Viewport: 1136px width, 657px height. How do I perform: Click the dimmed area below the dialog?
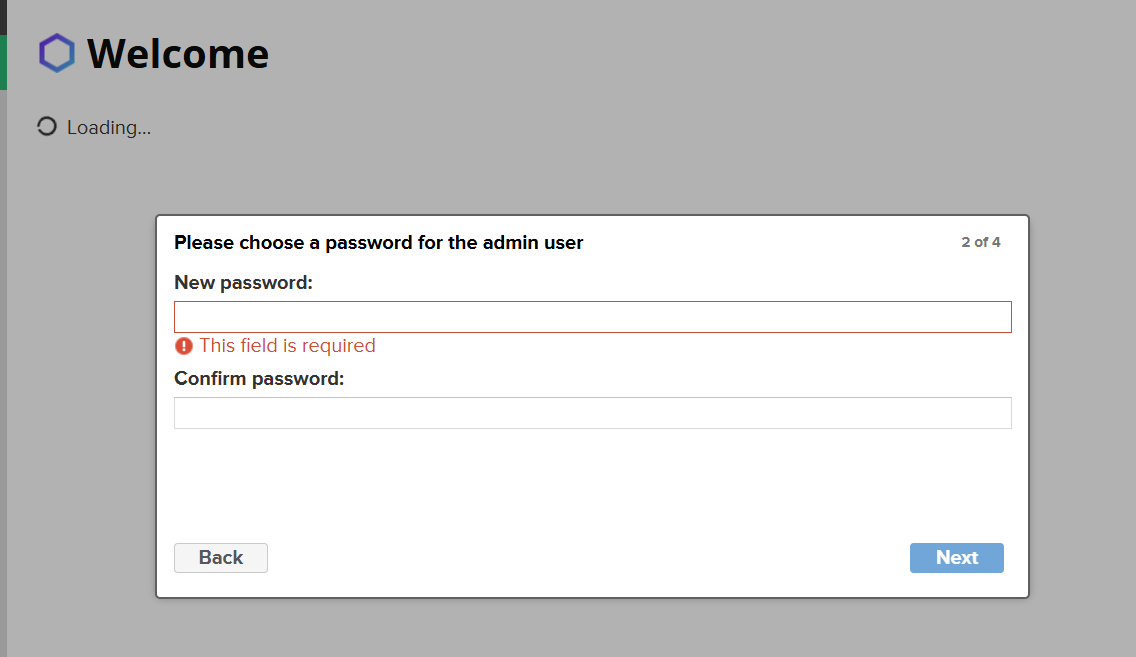(593, 629)
